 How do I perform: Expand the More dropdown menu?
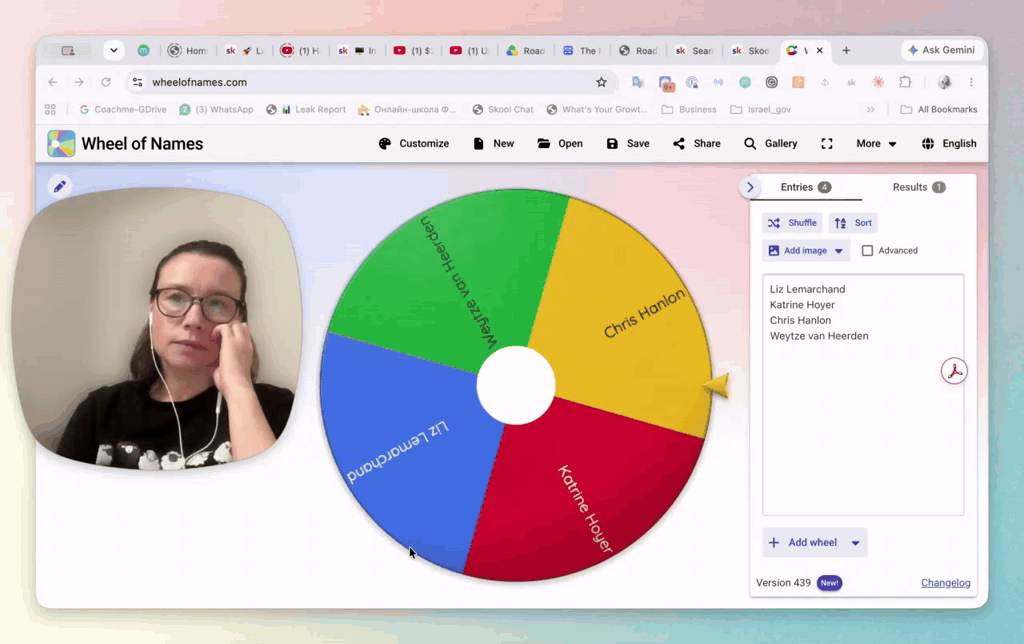pyautogui.click(x=876, y=144)
